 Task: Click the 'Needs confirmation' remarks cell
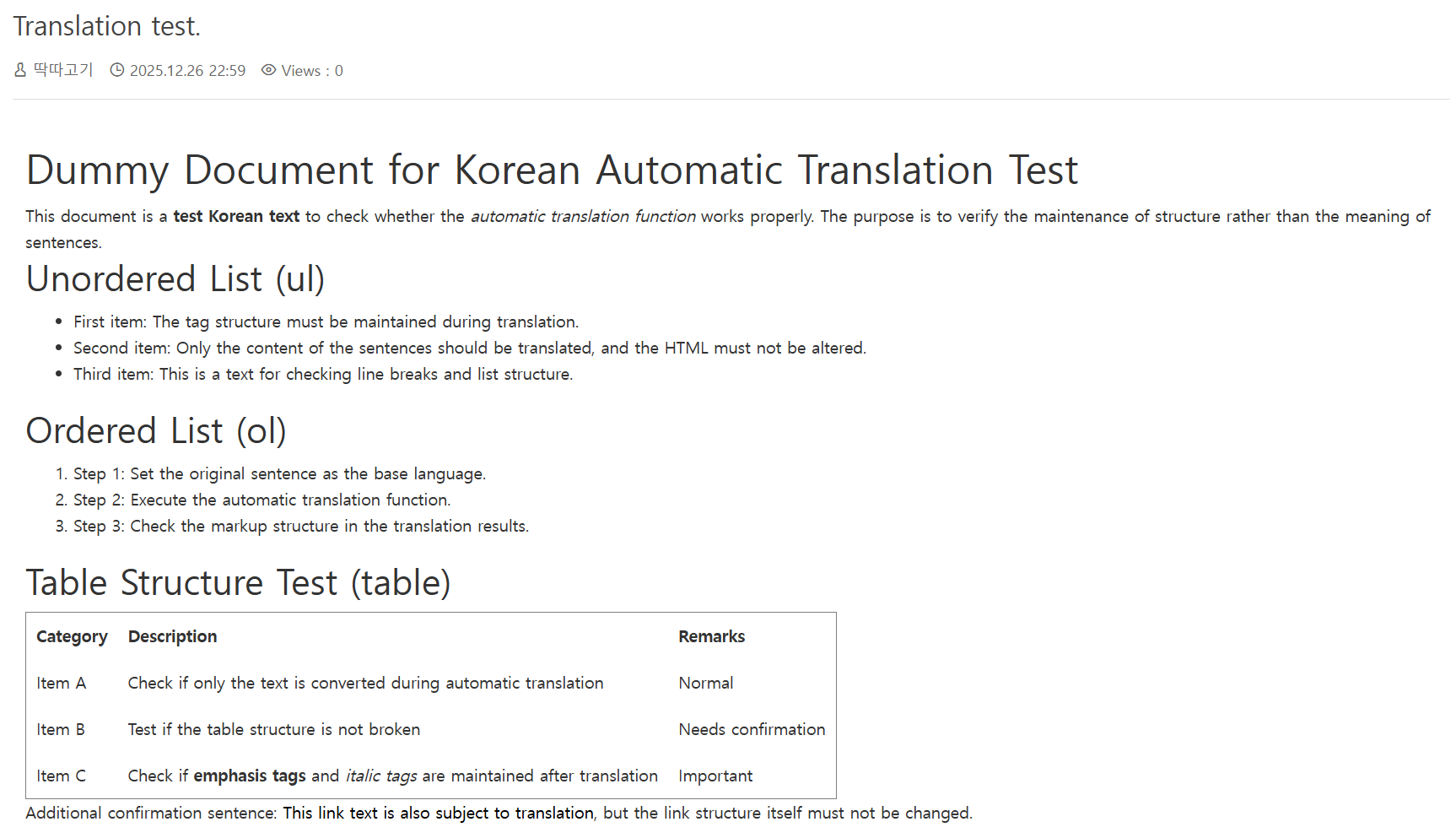coord(751,729)
